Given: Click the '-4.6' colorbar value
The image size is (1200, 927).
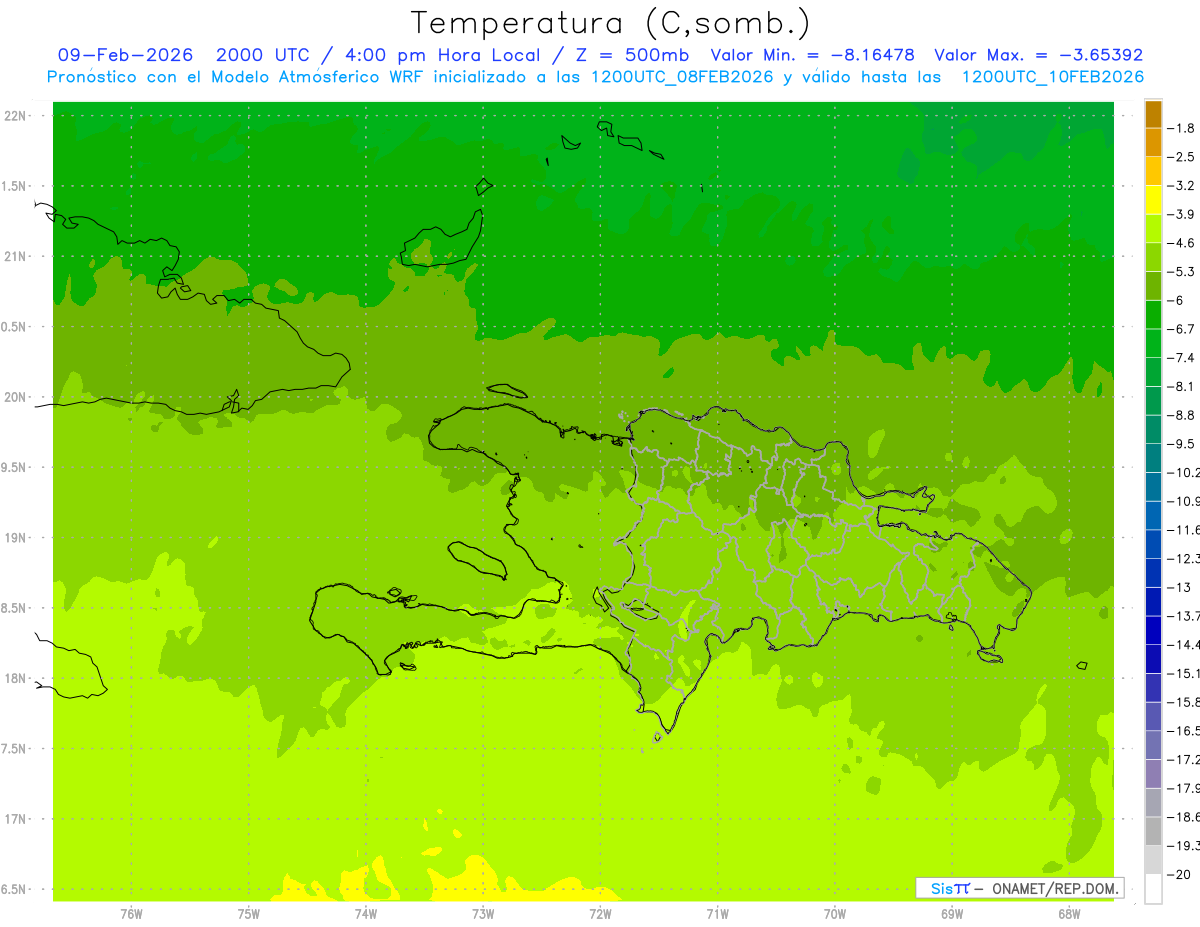Looking at the screenshot, I should (1182, 243).
